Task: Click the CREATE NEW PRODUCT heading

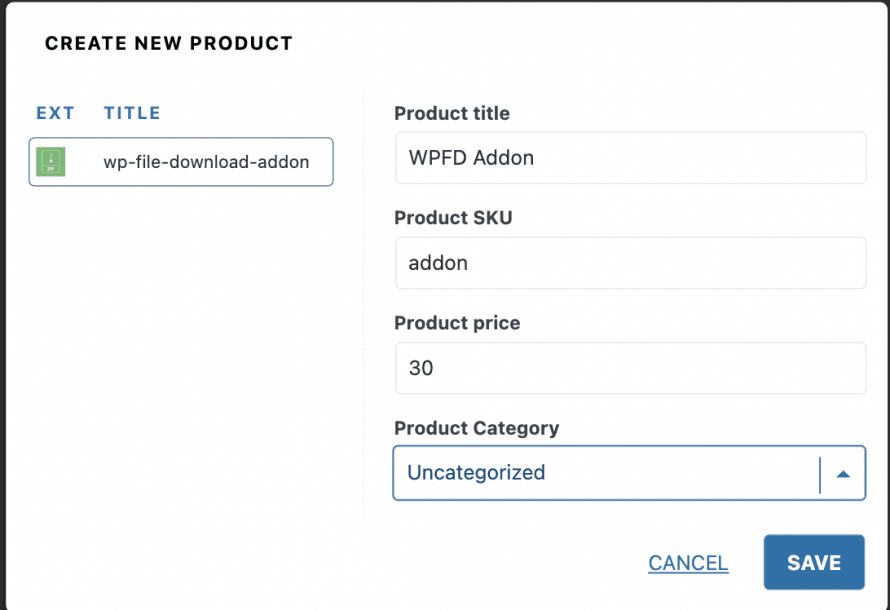Action: coord(169,43)
